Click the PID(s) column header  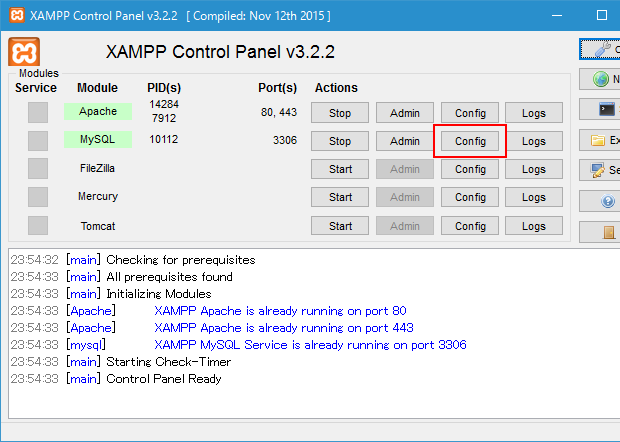pos(164,88)
